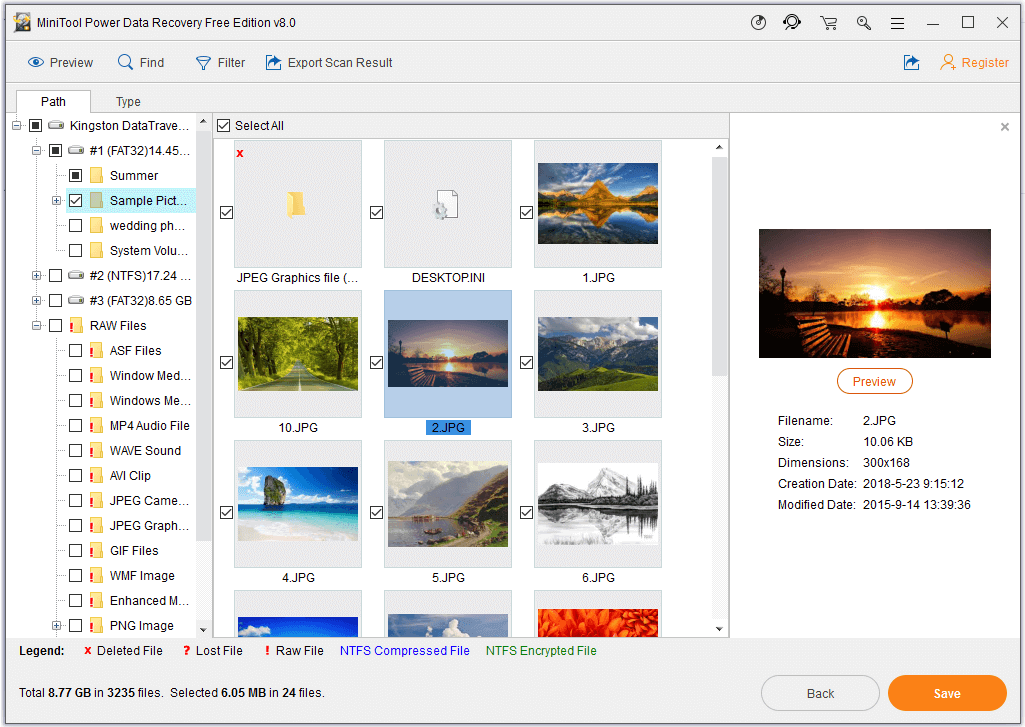Expand the #2 (NTFS) partition node
1025x727 pixels.
tap(37, 276)
